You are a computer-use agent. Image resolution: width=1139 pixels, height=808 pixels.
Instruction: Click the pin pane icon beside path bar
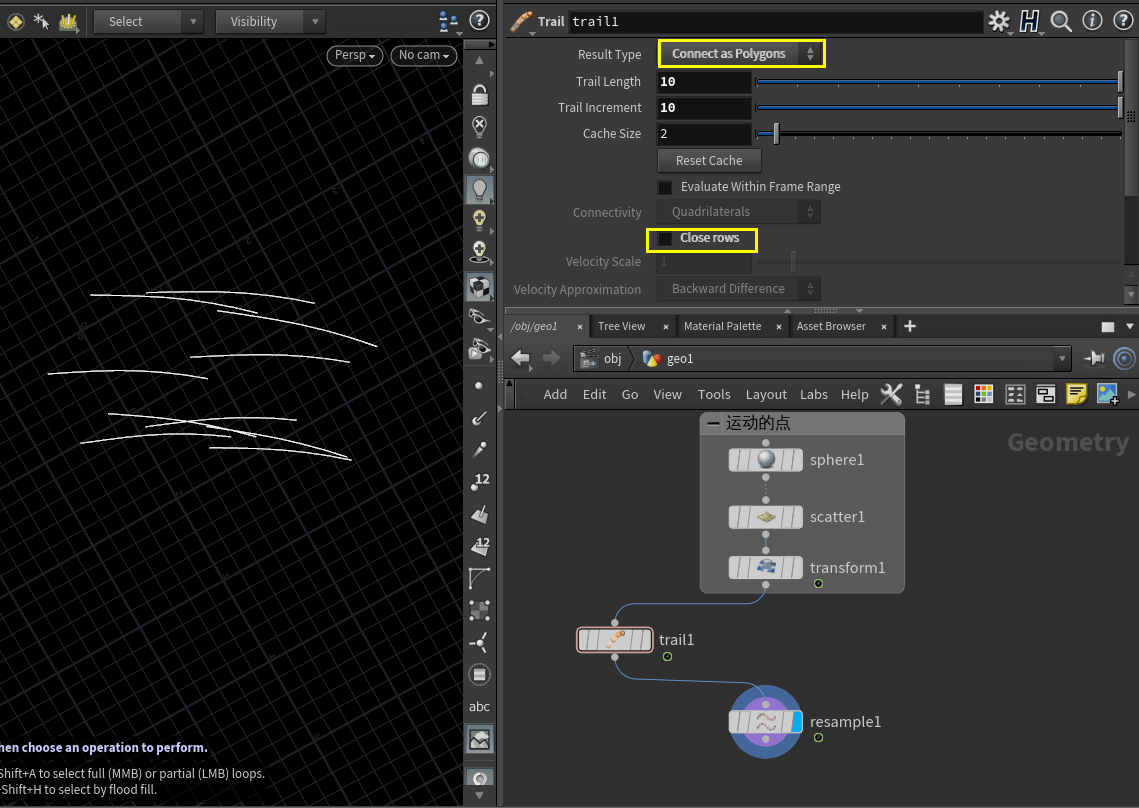(x=1094, y=358)
